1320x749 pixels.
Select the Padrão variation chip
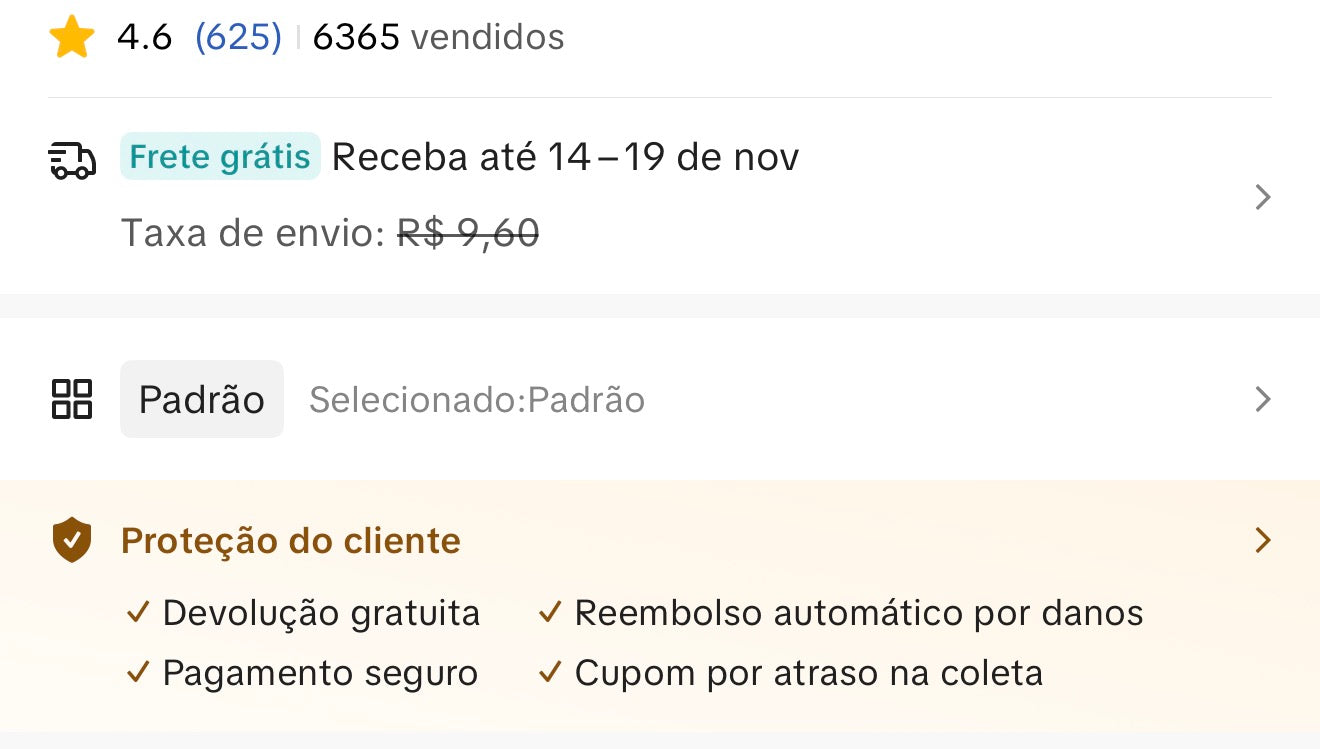[202, 399]
